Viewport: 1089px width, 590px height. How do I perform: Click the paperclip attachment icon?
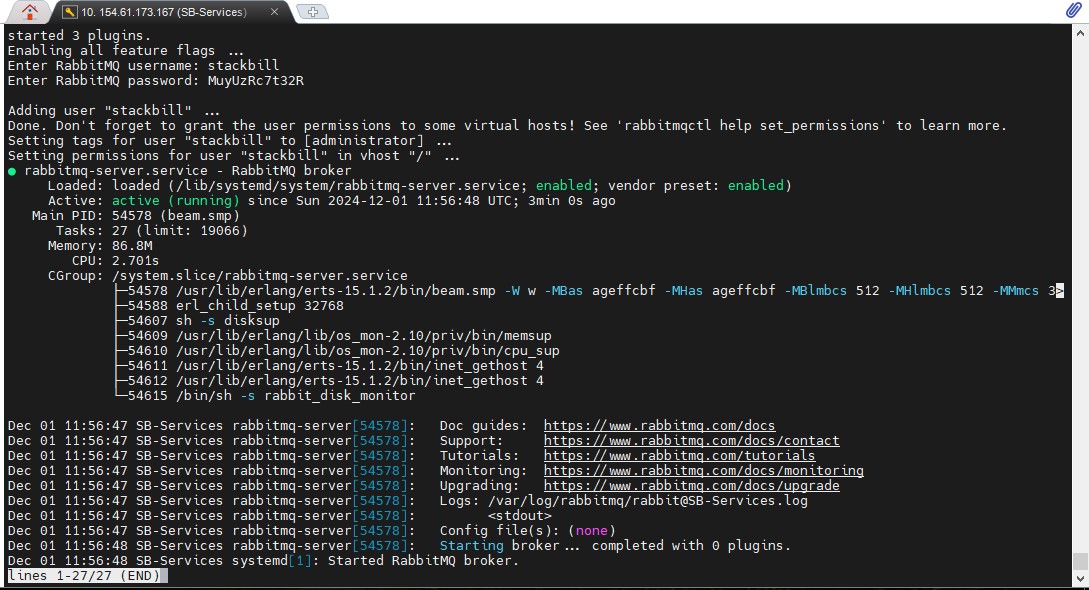pyautogui.click(x=1074, y=10)
